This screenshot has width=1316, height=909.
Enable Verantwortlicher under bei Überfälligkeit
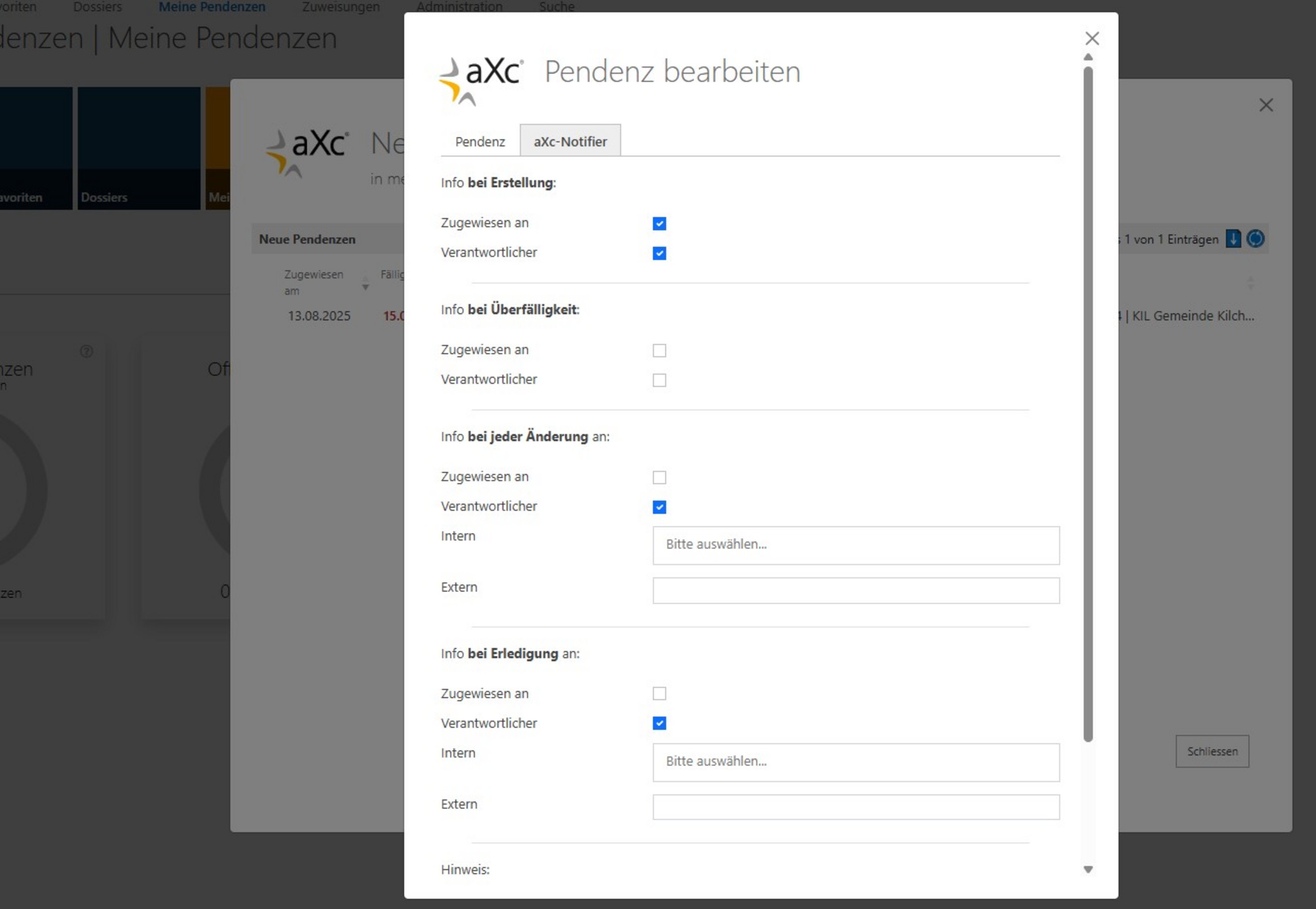(x=659, y=380)
